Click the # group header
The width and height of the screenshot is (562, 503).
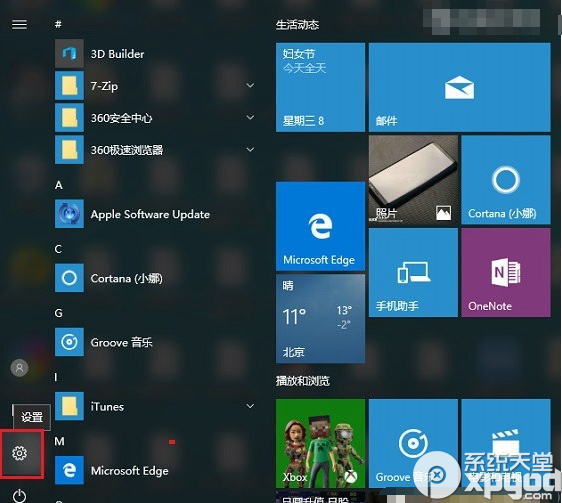[x=58, y=24]
